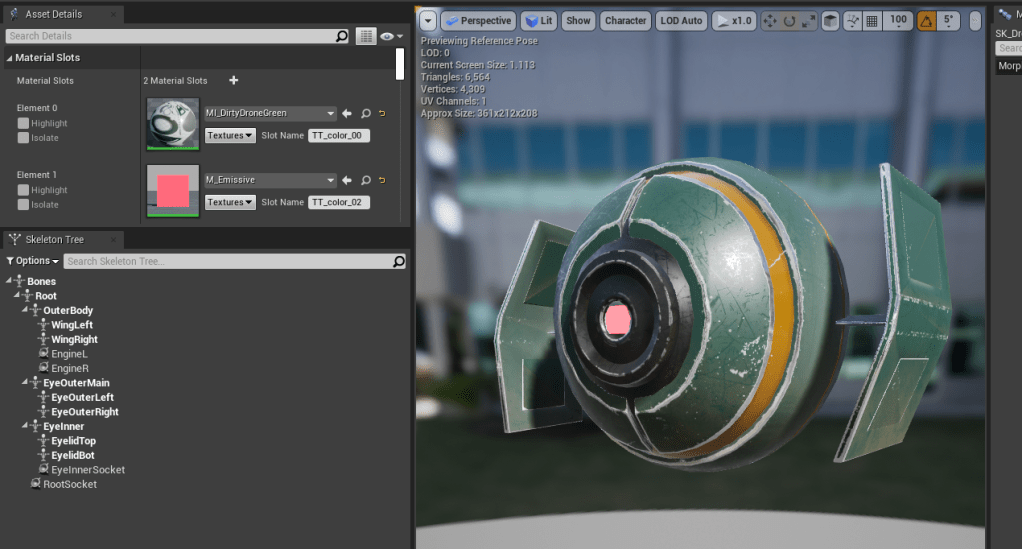Open the Character viewport menu

pos(625,21)
